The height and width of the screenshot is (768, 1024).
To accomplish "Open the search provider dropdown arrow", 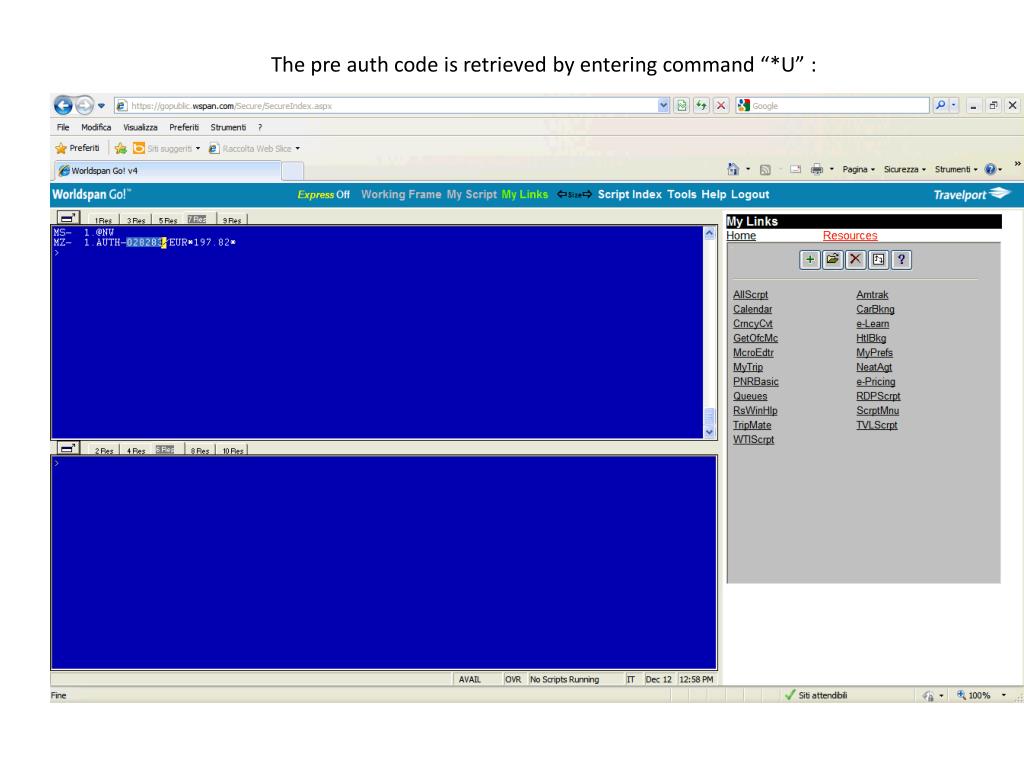I will click(x=954, y=105).
